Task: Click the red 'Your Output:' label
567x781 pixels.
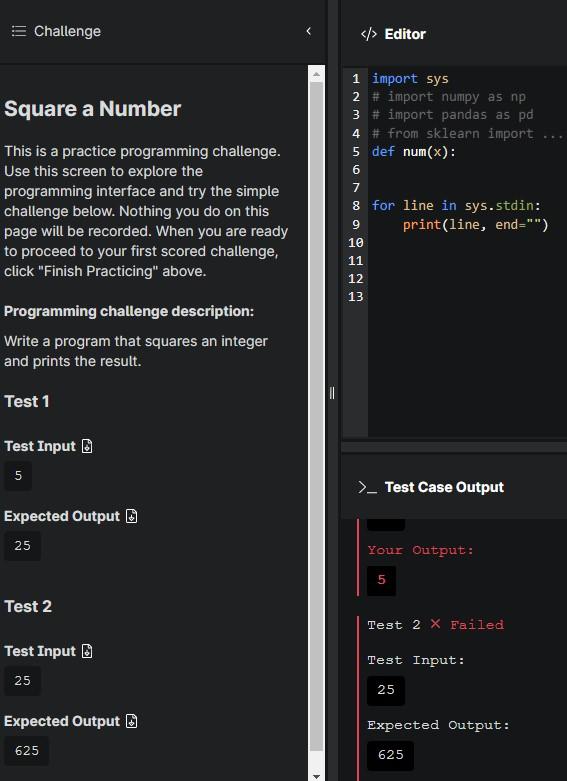Action: 421,550
